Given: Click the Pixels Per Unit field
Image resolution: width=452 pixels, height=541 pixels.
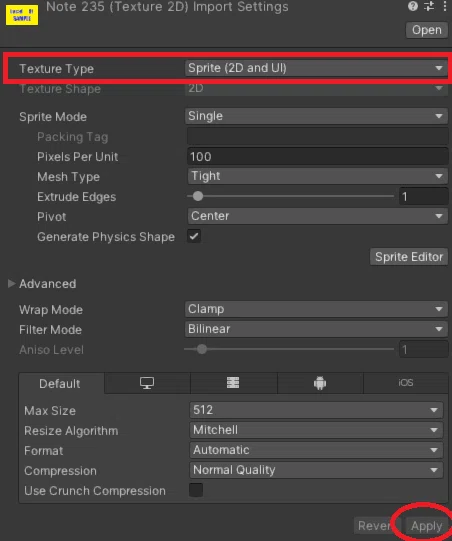Looking at the screenshot, I should click(317, 157).
